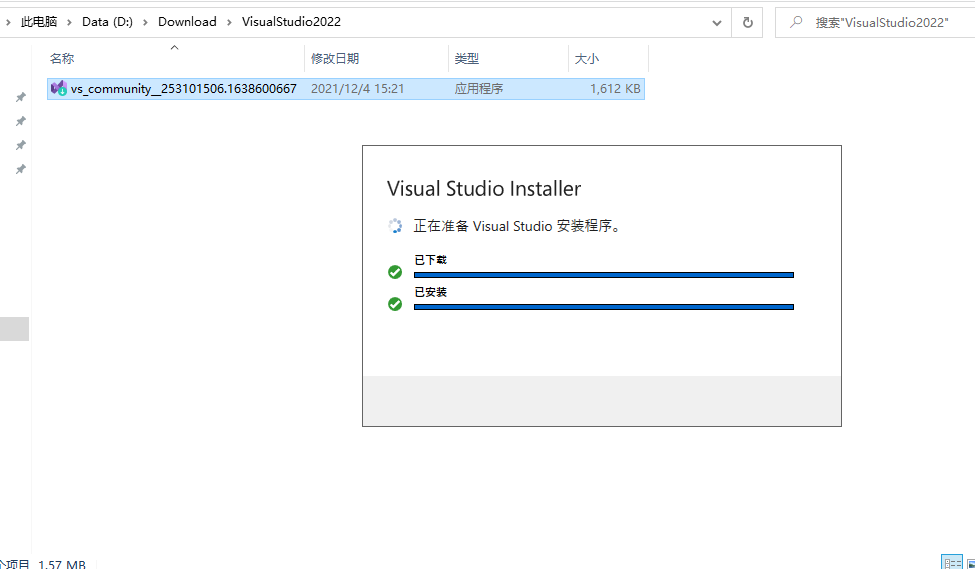Image resolution: width=975 pixels, height=569 pixels.
Task: Click the Visual Studio Installer title
Action: click(484, 188)
